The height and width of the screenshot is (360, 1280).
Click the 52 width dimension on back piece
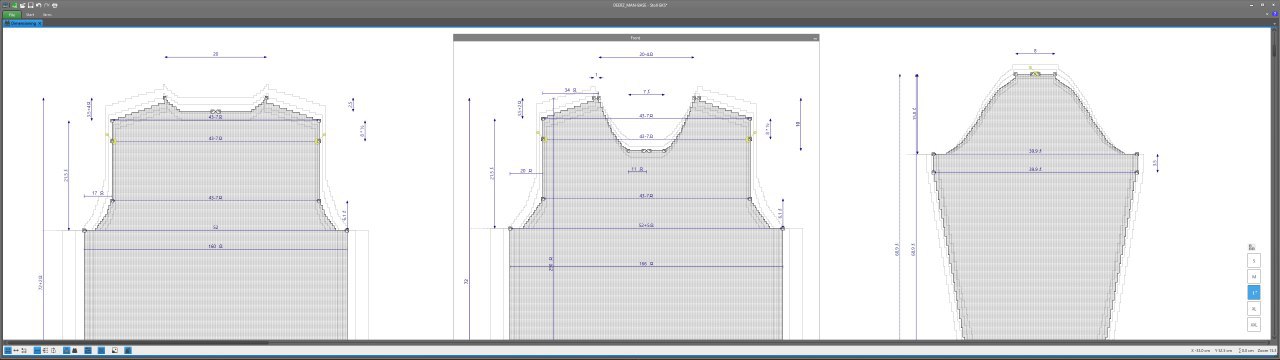(215, 228)
